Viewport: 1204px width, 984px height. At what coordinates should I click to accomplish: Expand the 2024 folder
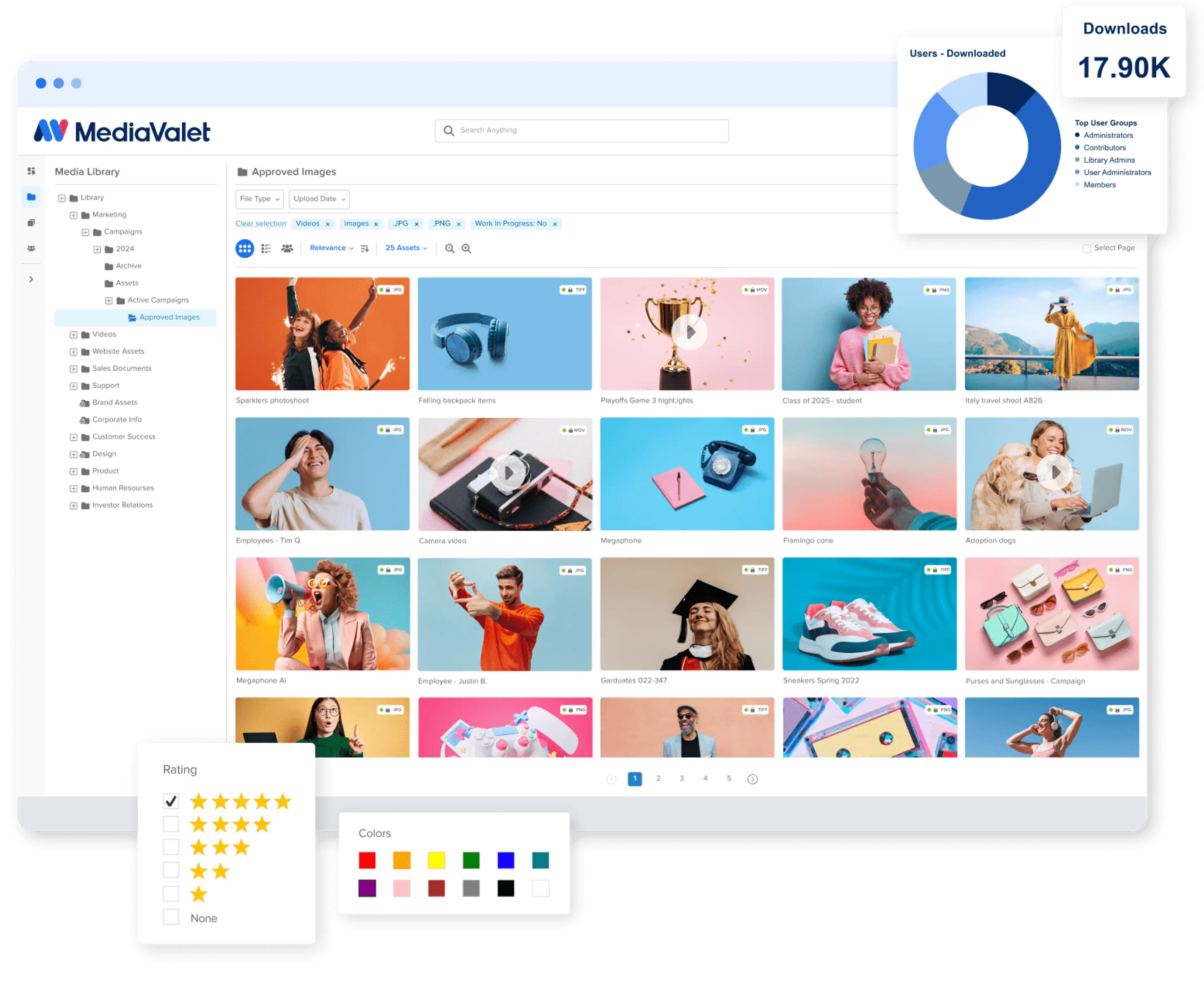(x=97, y=249)
